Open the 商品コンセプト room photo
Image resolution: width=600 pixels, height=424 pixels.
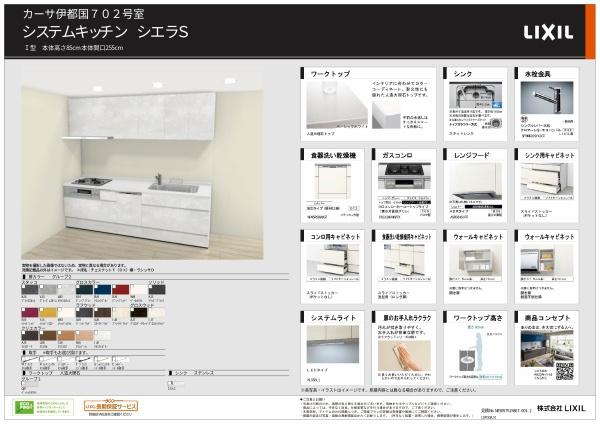[547, 348]
